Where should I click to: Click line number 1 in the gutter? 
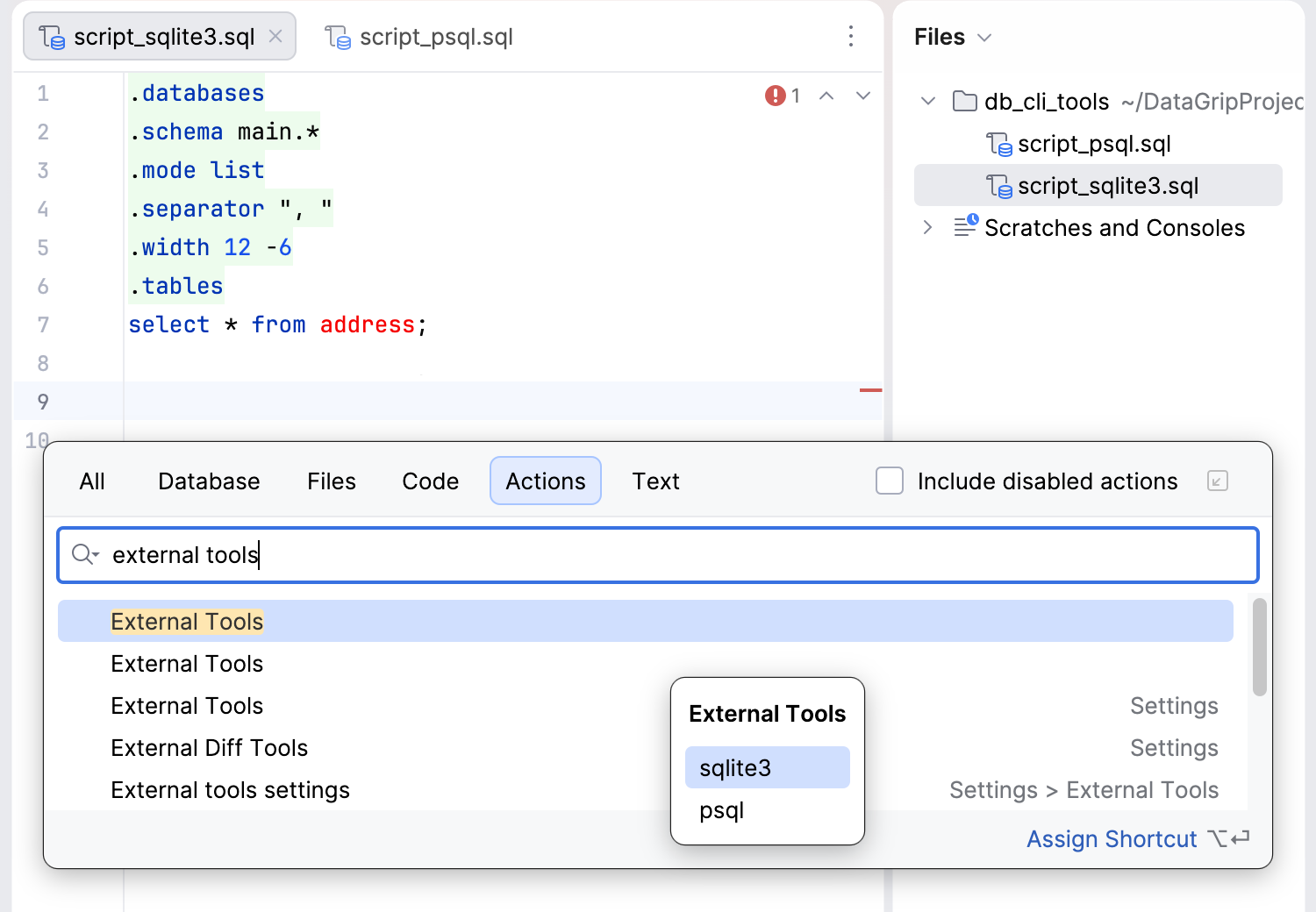point(43,93)
